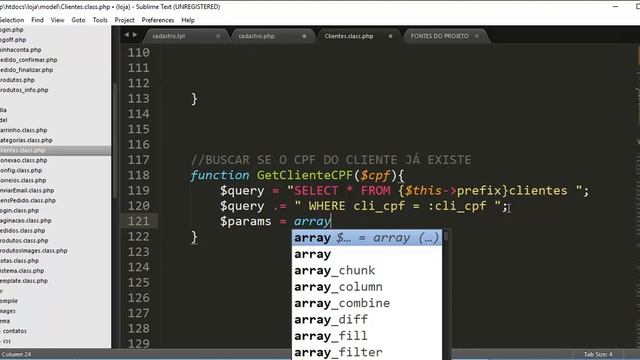
Task: Open login.class.php in the sidebar
Action: click(20, 210)
